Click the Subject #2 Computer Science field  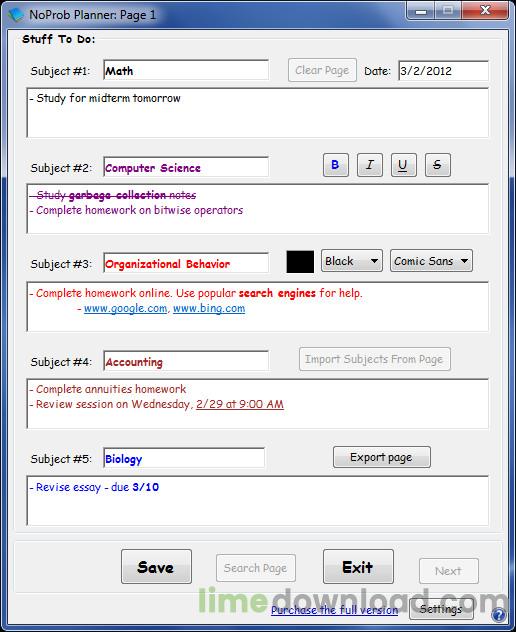[186, 167]
